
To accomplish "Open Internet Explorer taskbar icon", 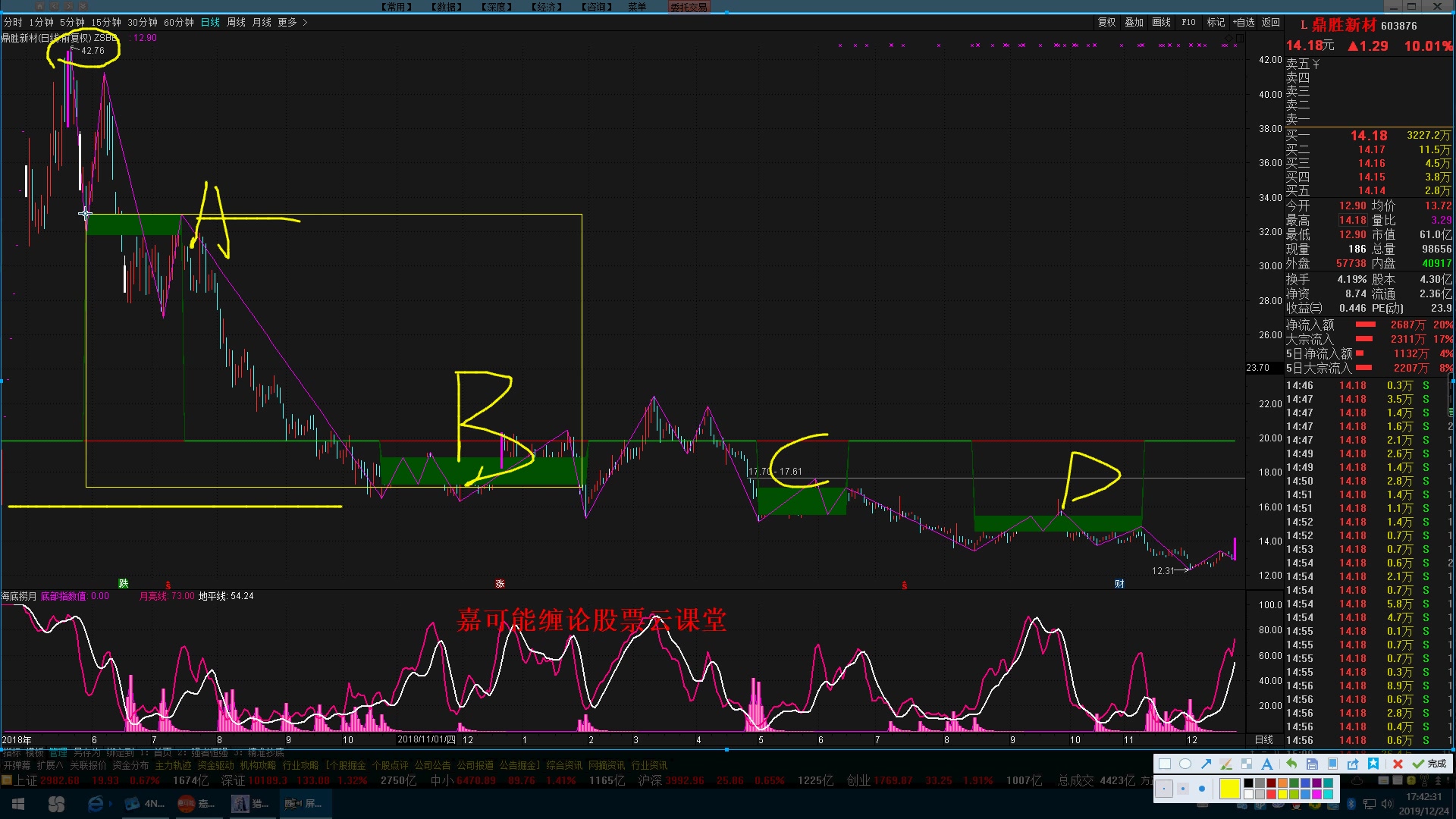I will (96, 804).
